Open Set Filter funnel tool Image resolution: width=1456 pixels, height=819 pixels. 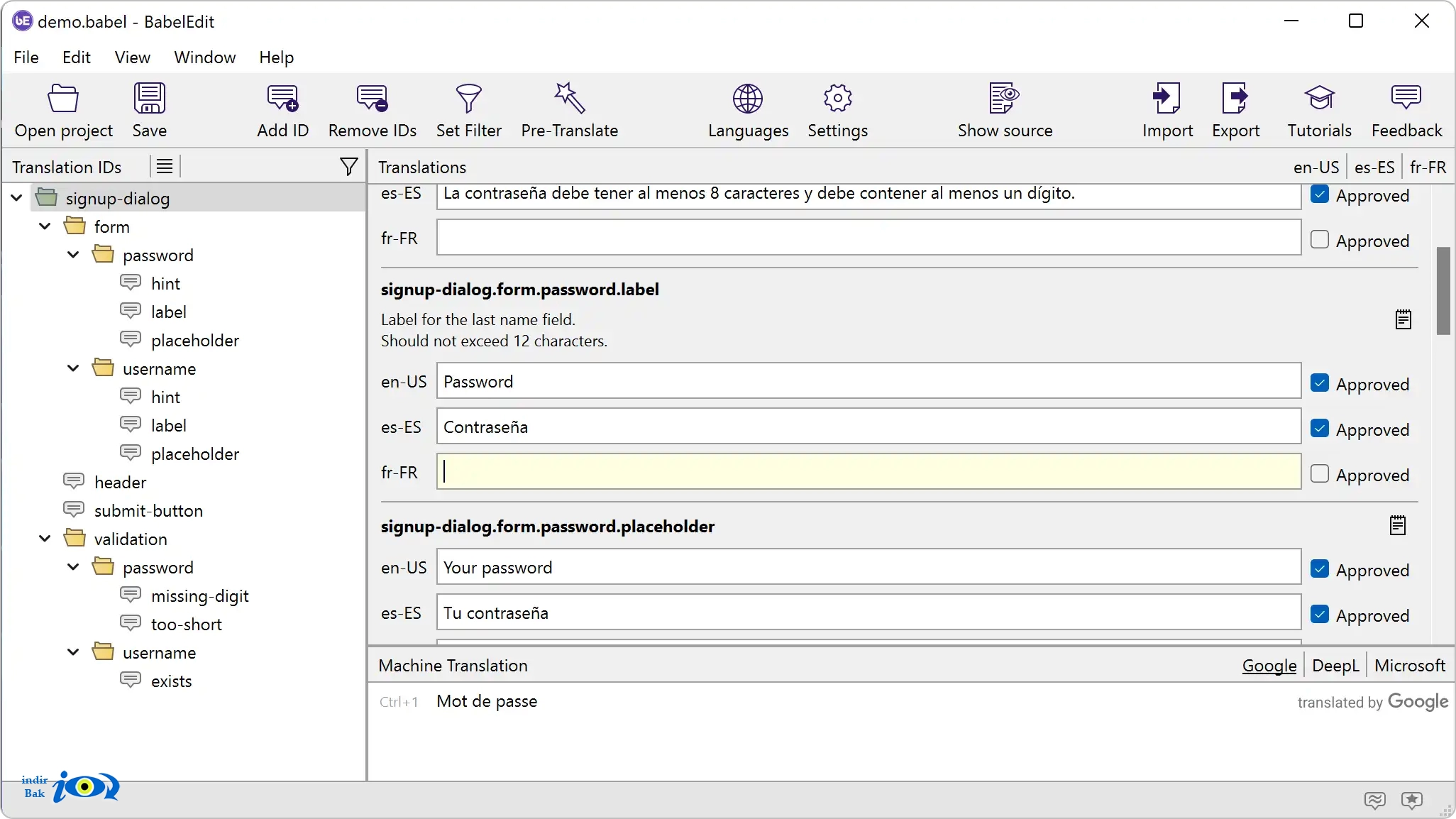[x=468, y=99]
